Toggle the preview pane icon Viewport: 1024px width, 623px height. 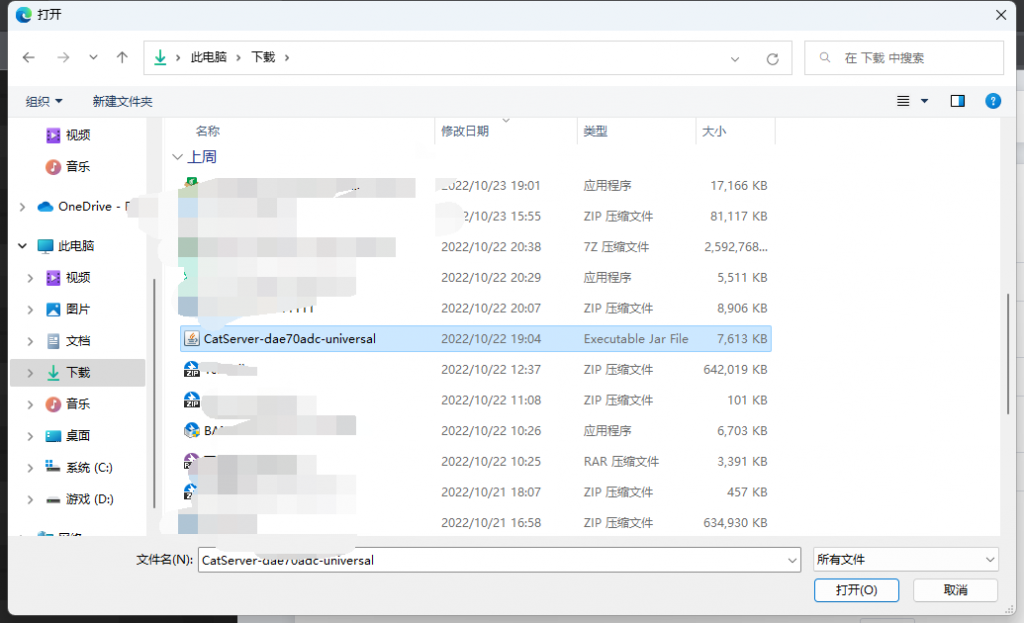[x=957, y=100]
